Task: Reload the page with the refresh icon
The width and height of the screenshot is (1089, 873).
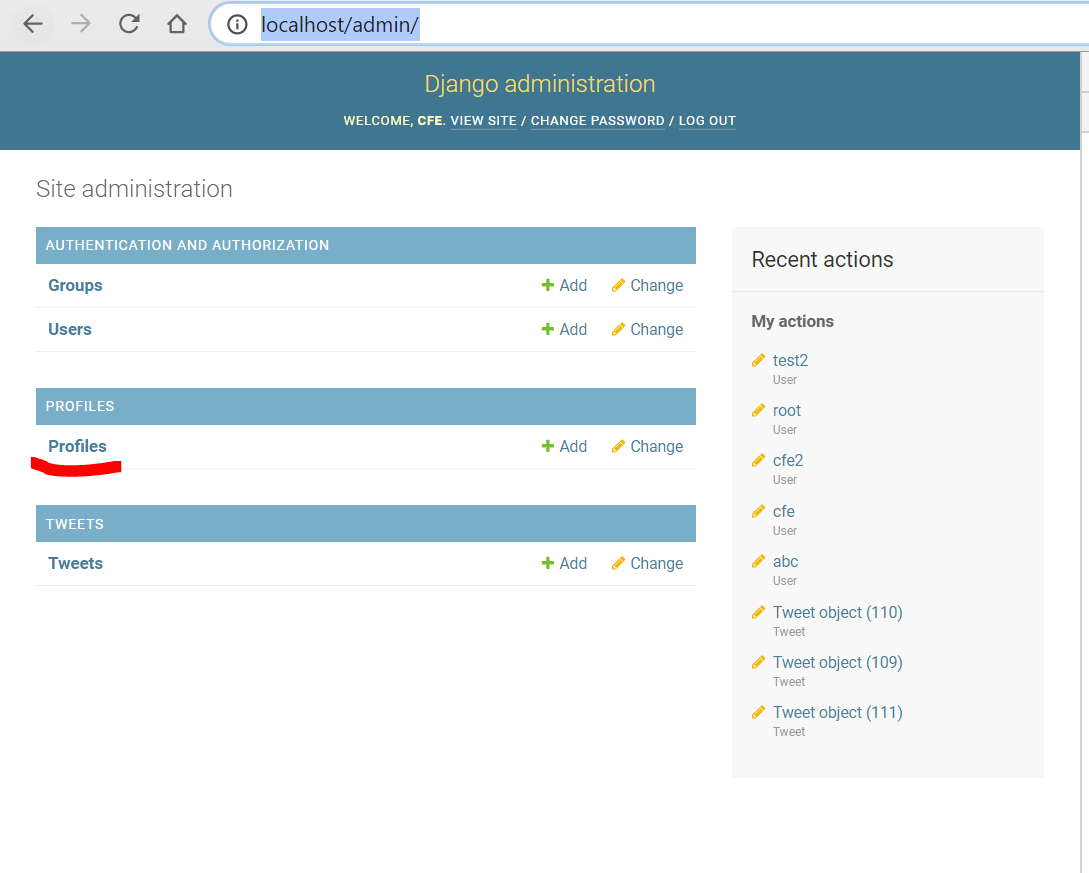Action: point(129,24)
